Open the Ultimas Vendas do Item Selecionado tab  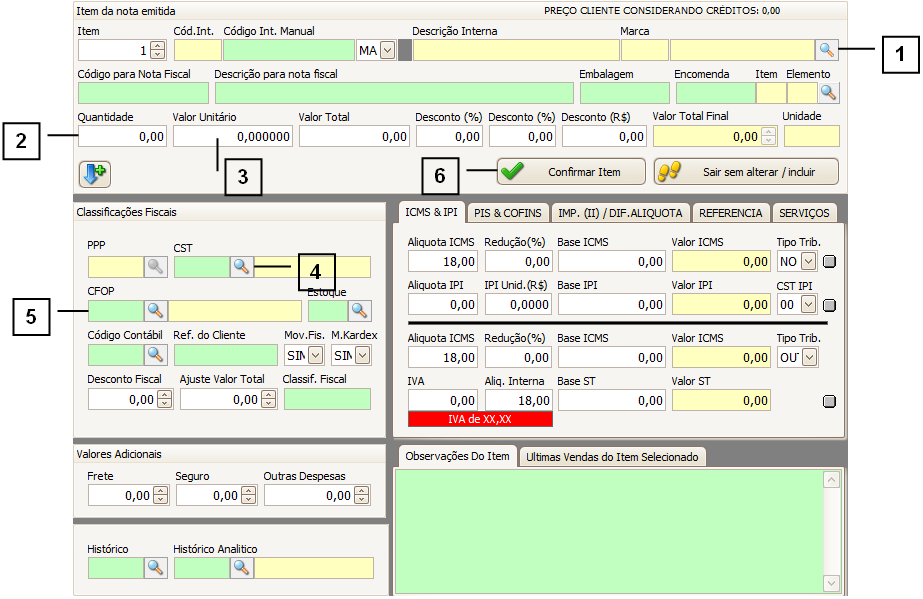(614, 456)
